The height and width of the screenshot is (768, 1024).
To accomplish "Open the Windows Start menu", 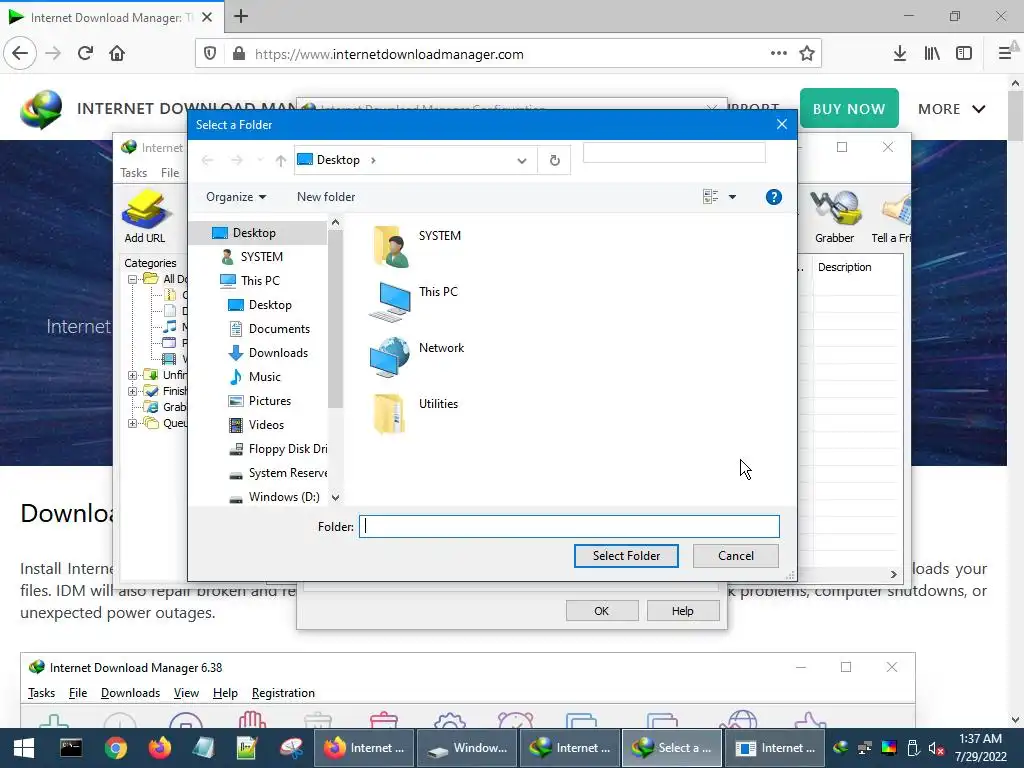I will pyautogui.click(x=24, y=748).
